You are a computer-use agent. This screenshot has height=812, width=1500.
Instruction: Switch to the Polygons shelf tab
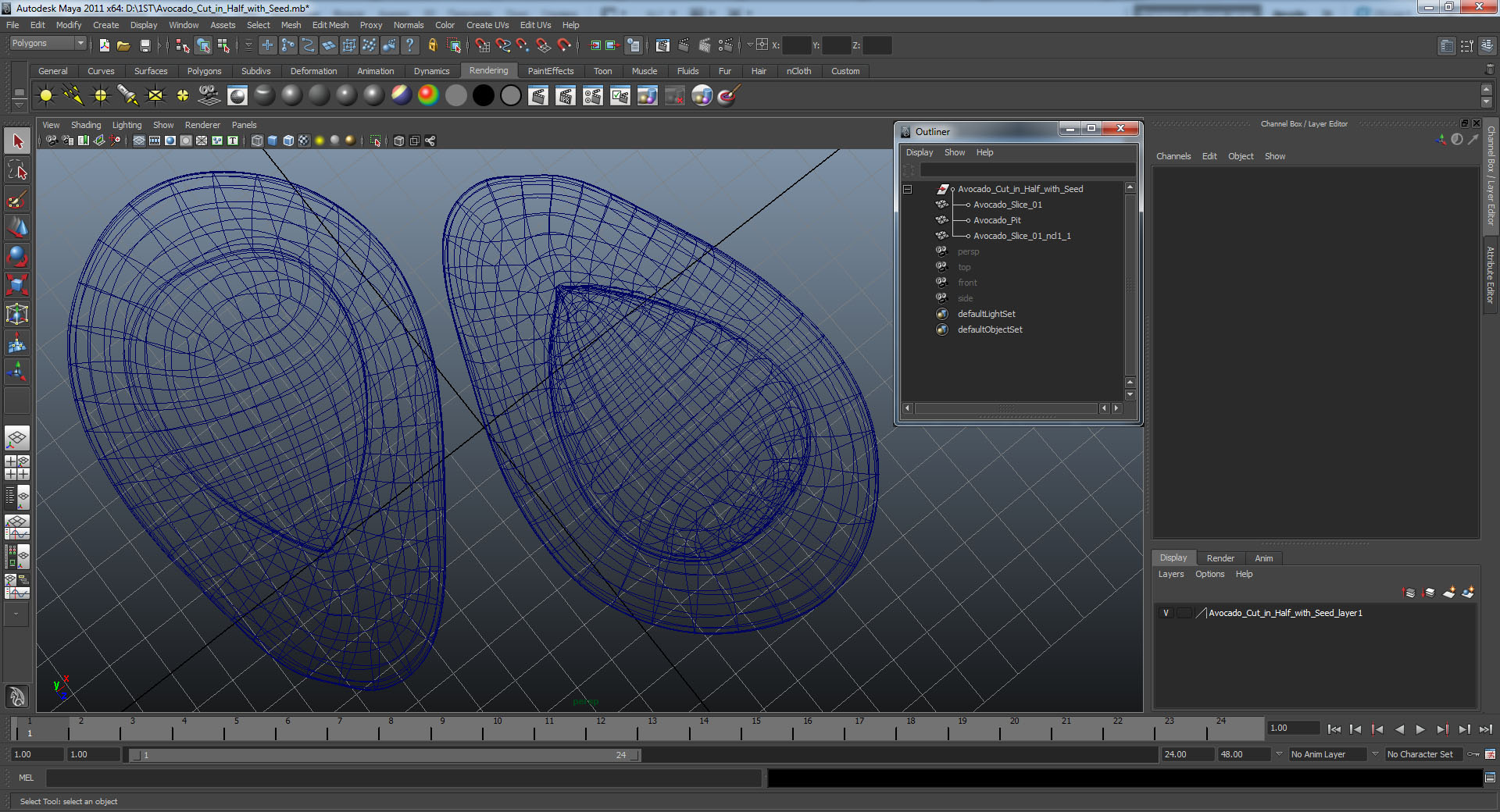point(204,71)
